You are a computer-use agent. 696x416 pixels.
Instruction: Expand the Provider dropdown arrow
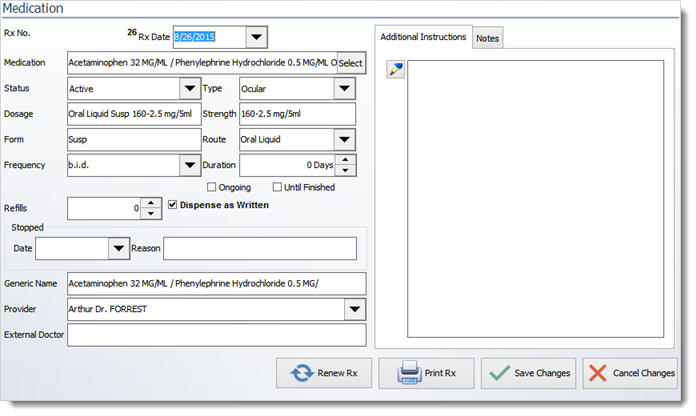click(355, 309)
